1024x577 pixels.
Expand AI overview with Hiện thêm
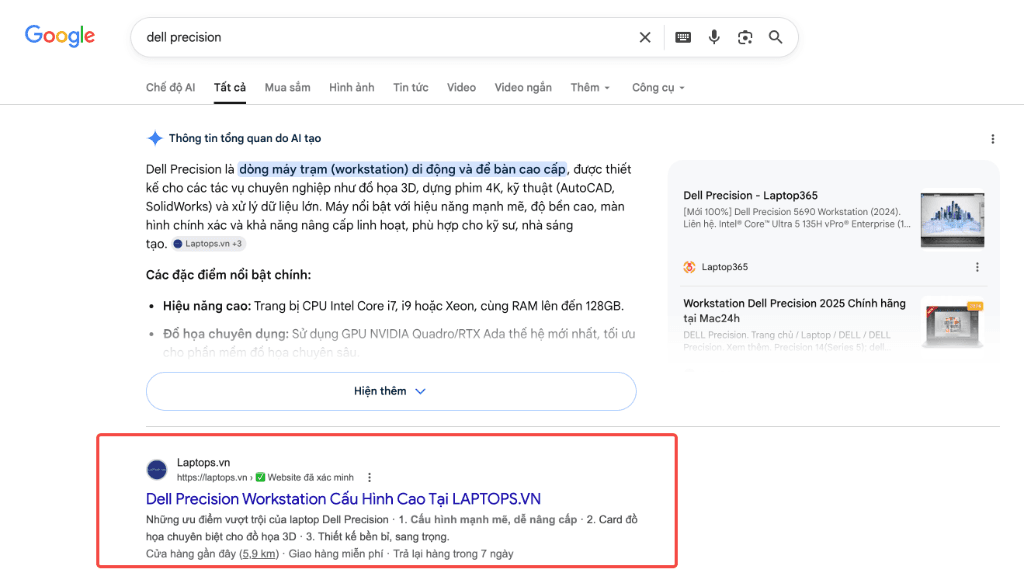[x=391, y=391]
